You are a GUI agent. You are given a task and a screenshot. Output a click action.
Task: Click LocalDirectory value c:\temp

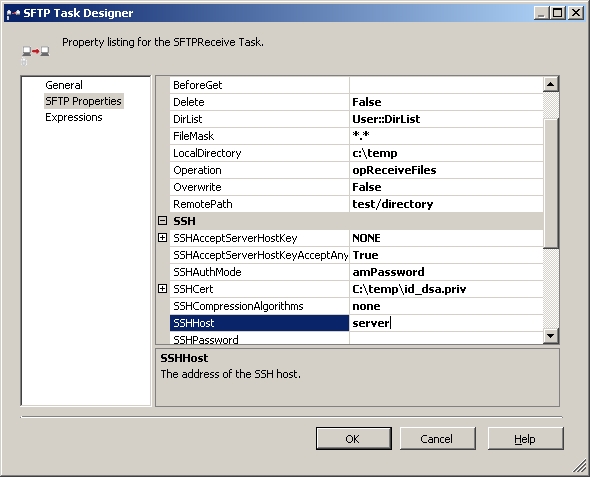[446, 153]
